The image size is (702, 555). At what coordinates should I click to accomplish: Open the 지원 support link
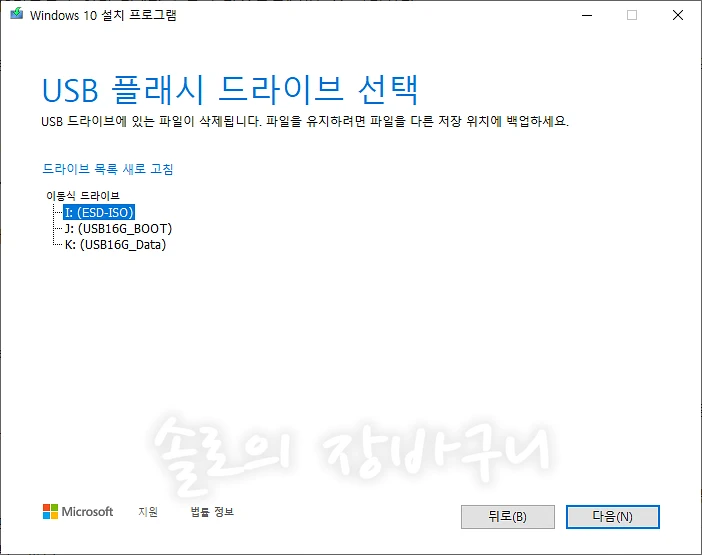148,512
